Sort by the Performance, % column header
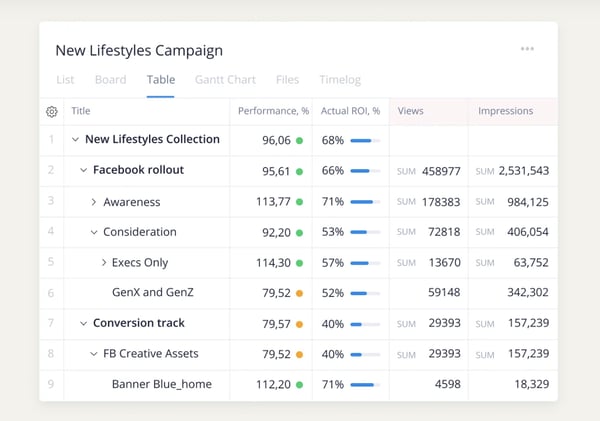600x421 pixels. click(x=271, y=111)
